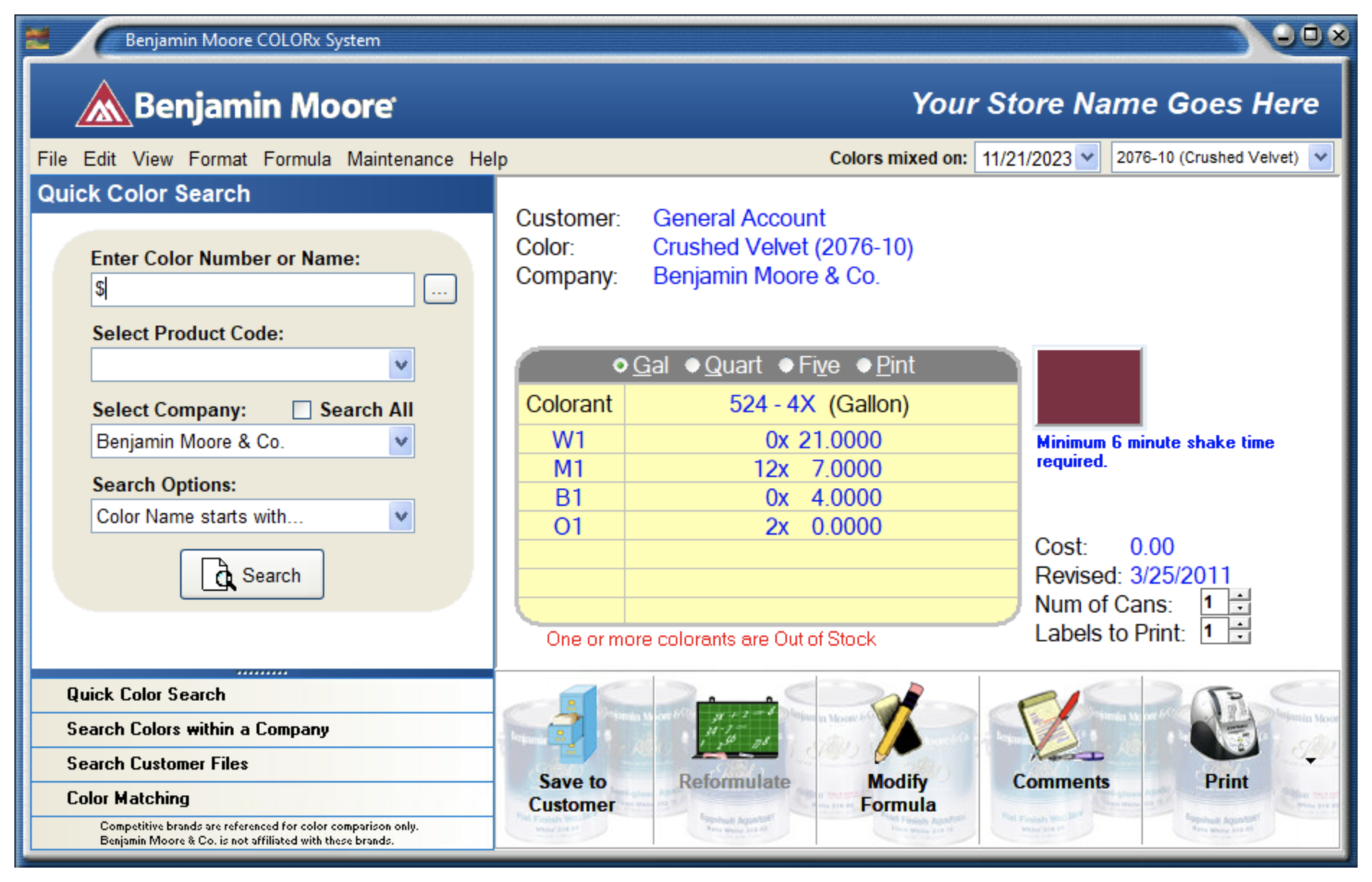1372x882 pixels.
Task: Click the Search button
Action: [252, 574]
